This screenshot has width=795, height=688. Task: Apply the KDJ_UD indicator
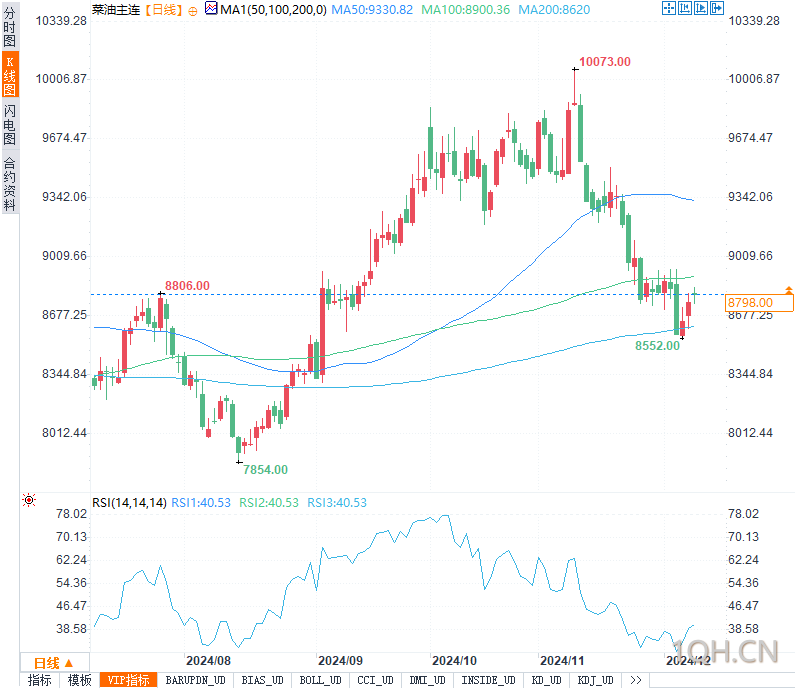596,680
